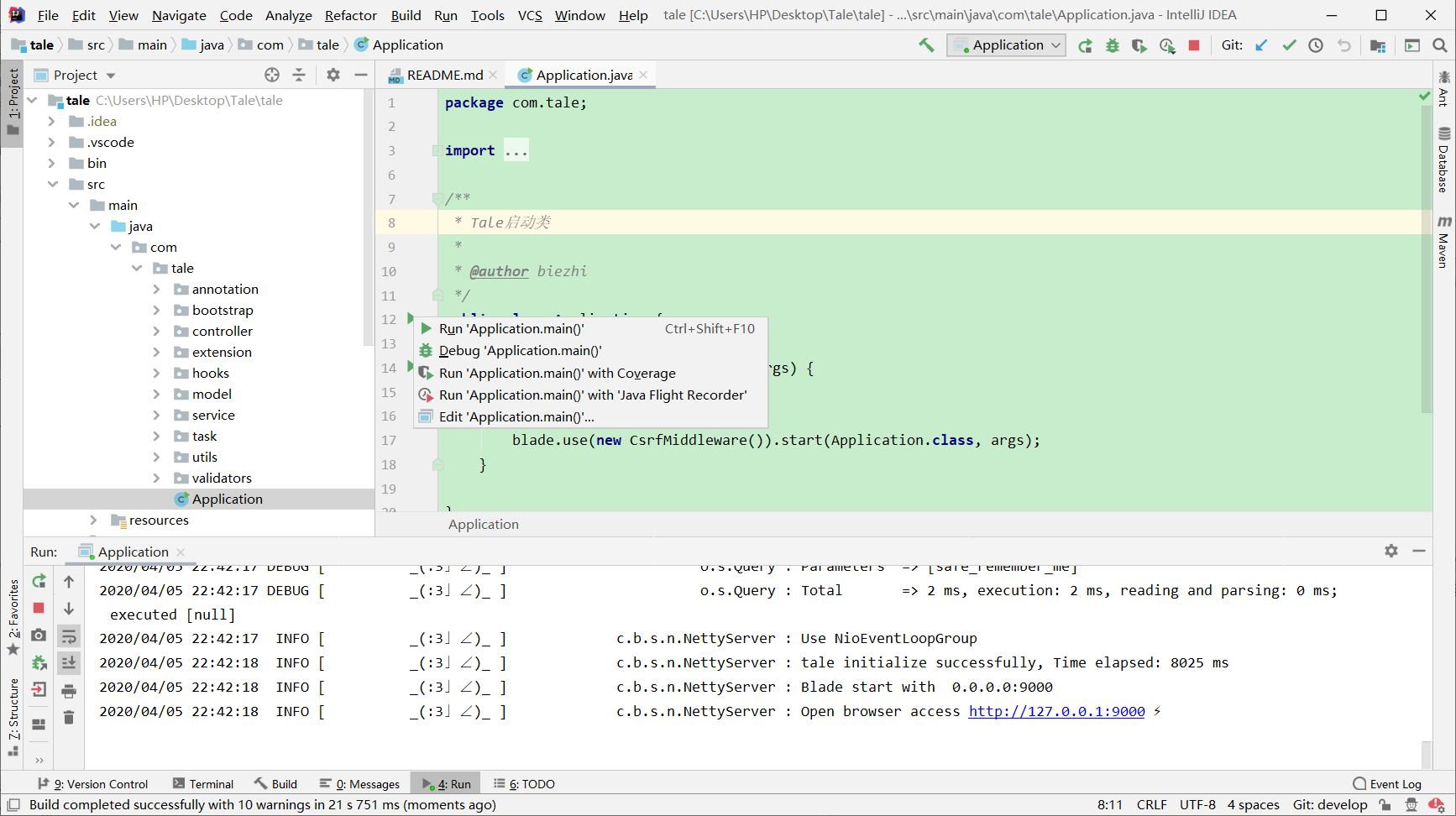Expand the resources folder

click(93, 520)
